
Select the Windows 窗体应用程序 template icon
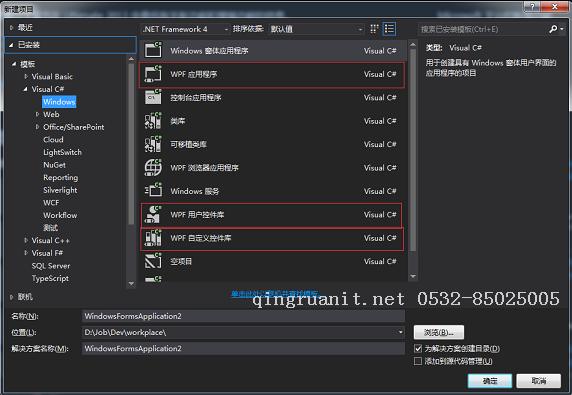pos(153,50)
